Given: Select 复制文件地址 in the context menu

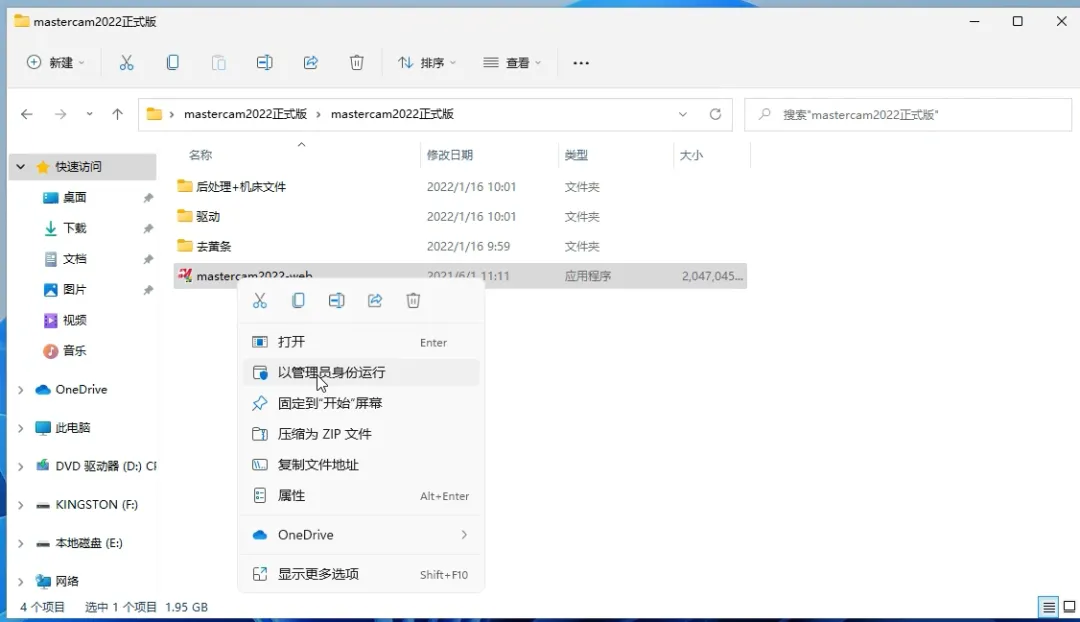Looking at the screenshot, I should click(361, 465).
